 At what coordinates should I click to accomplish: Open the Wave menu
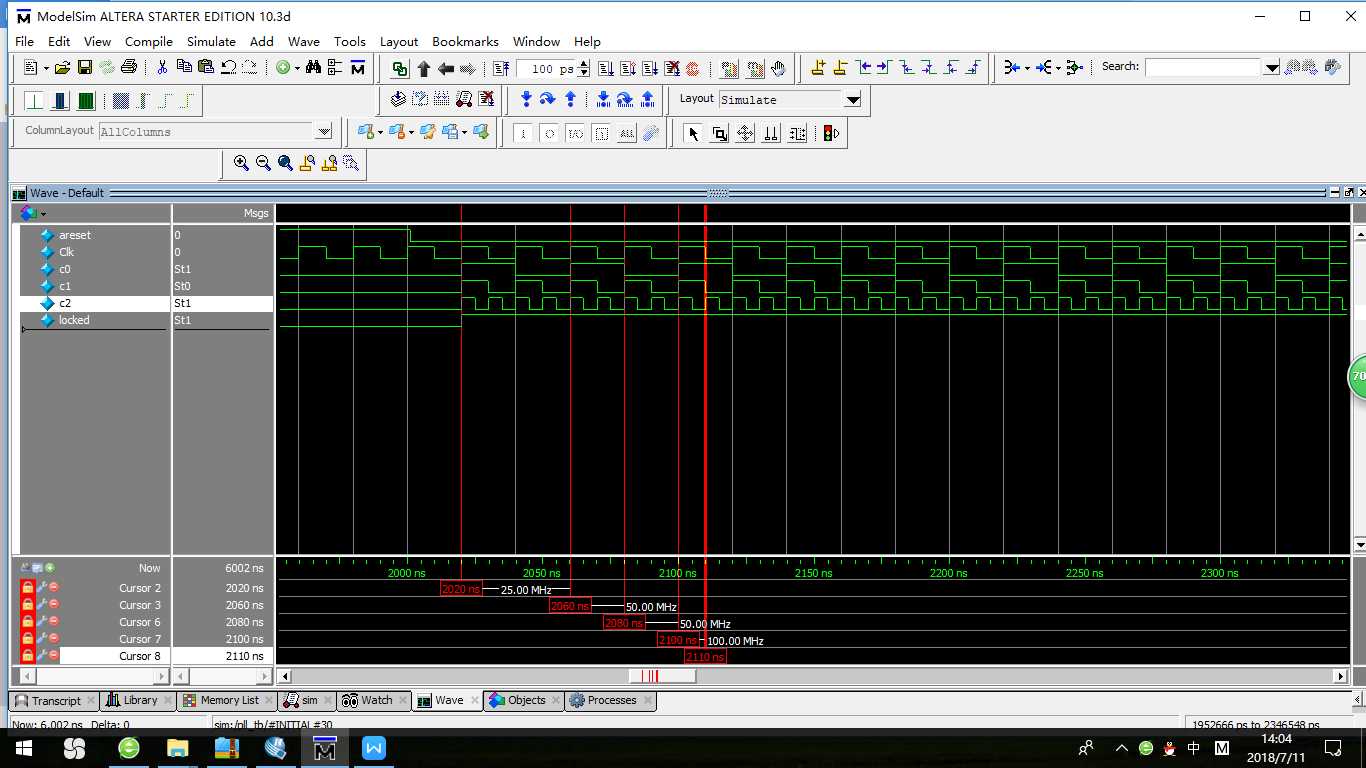click(x=303, y=41)
